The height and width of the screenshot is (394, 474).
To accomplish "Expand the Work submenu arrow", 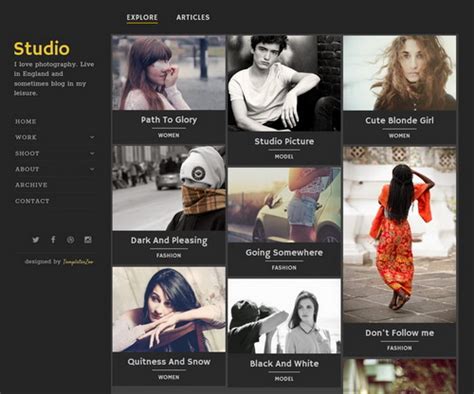I will pyautogui.click(x=92, y=137).
